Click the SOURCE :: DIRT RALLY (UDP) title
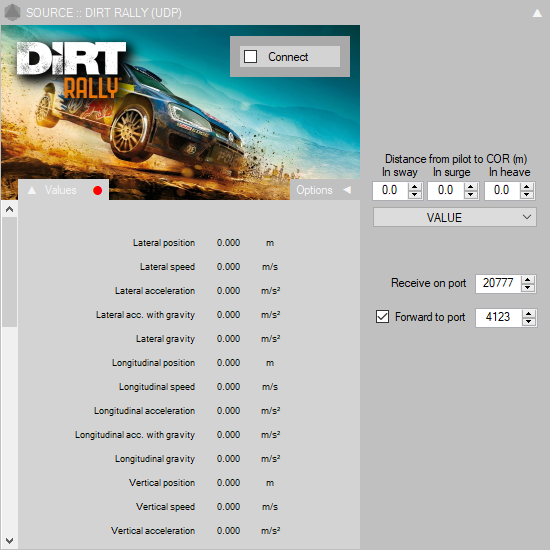This screenshot has width=550, height=550. tap(104, 13)
